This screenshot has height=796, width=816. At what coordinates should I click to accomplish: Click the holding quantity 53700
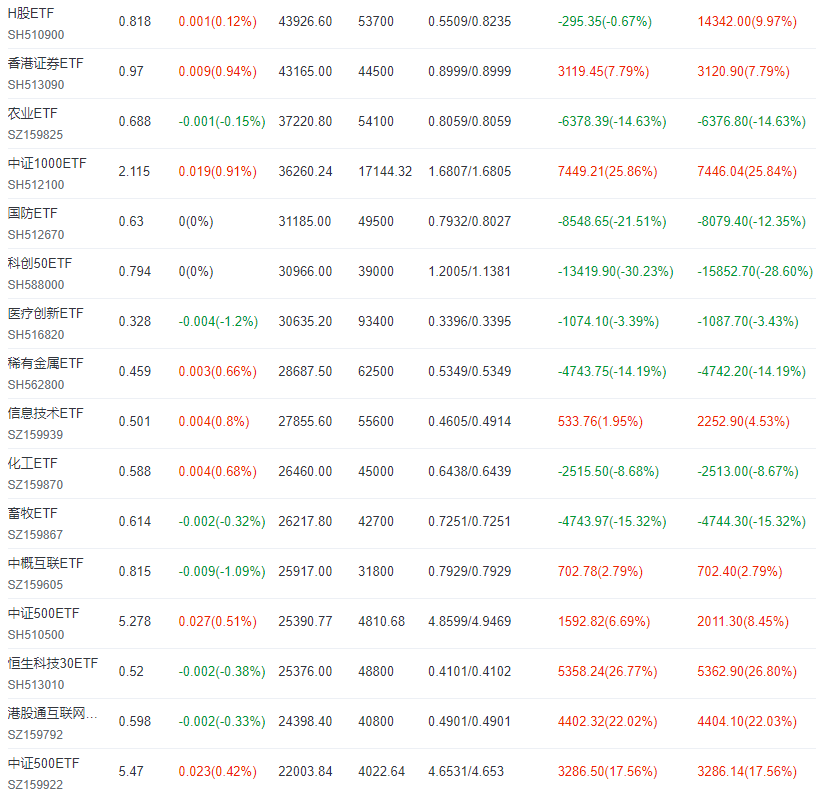[376, 21]
